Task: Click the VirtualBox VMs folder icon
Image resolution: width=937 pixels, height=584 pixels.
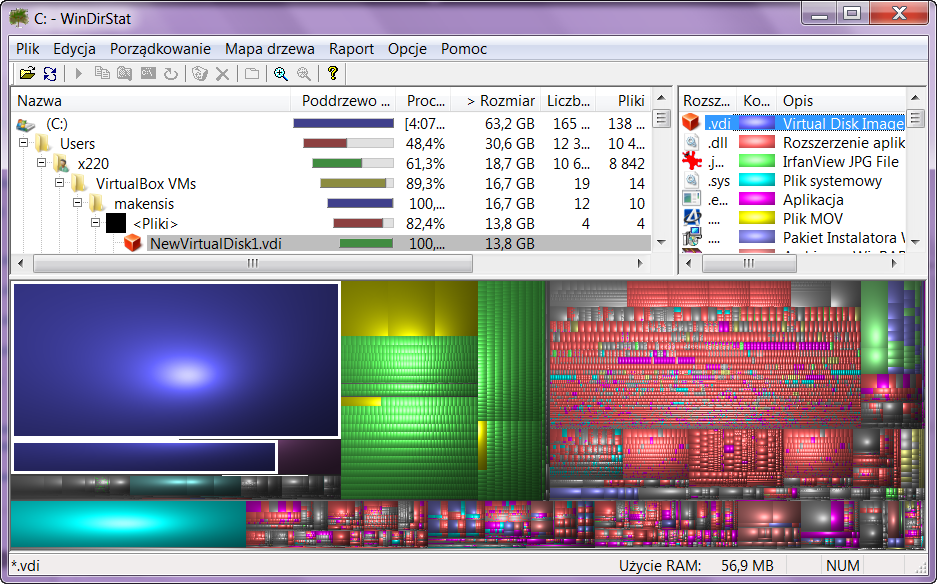Action: click(79, 184)
